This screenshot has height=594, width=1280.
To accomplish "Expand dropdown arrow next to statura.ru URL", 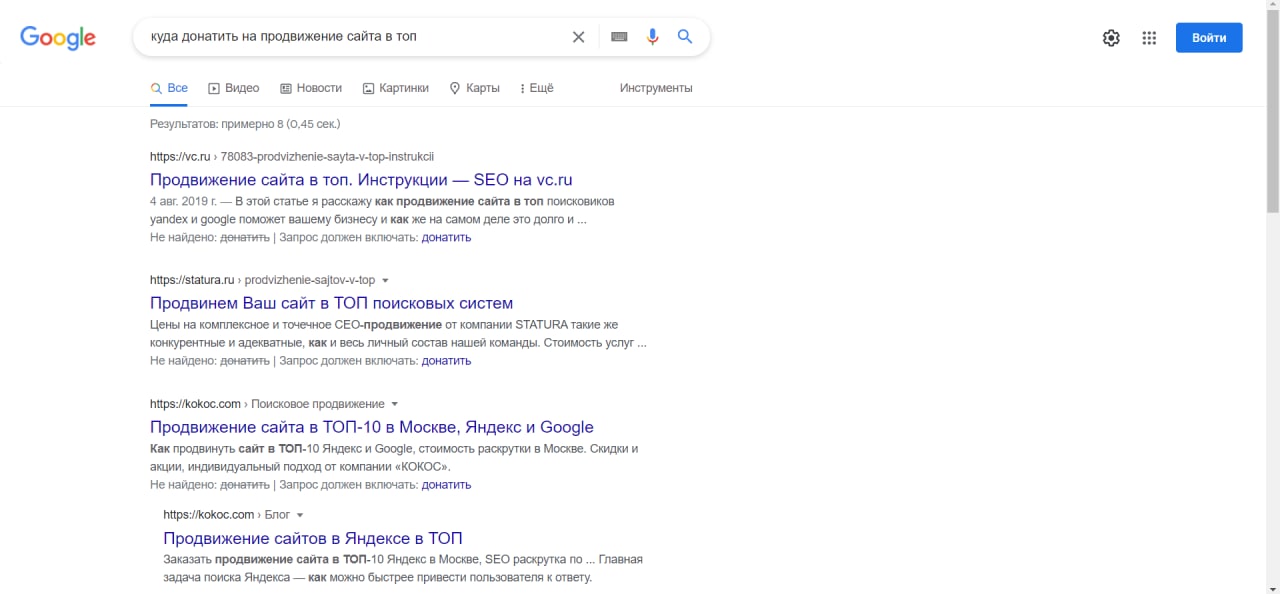I will 386,281.
